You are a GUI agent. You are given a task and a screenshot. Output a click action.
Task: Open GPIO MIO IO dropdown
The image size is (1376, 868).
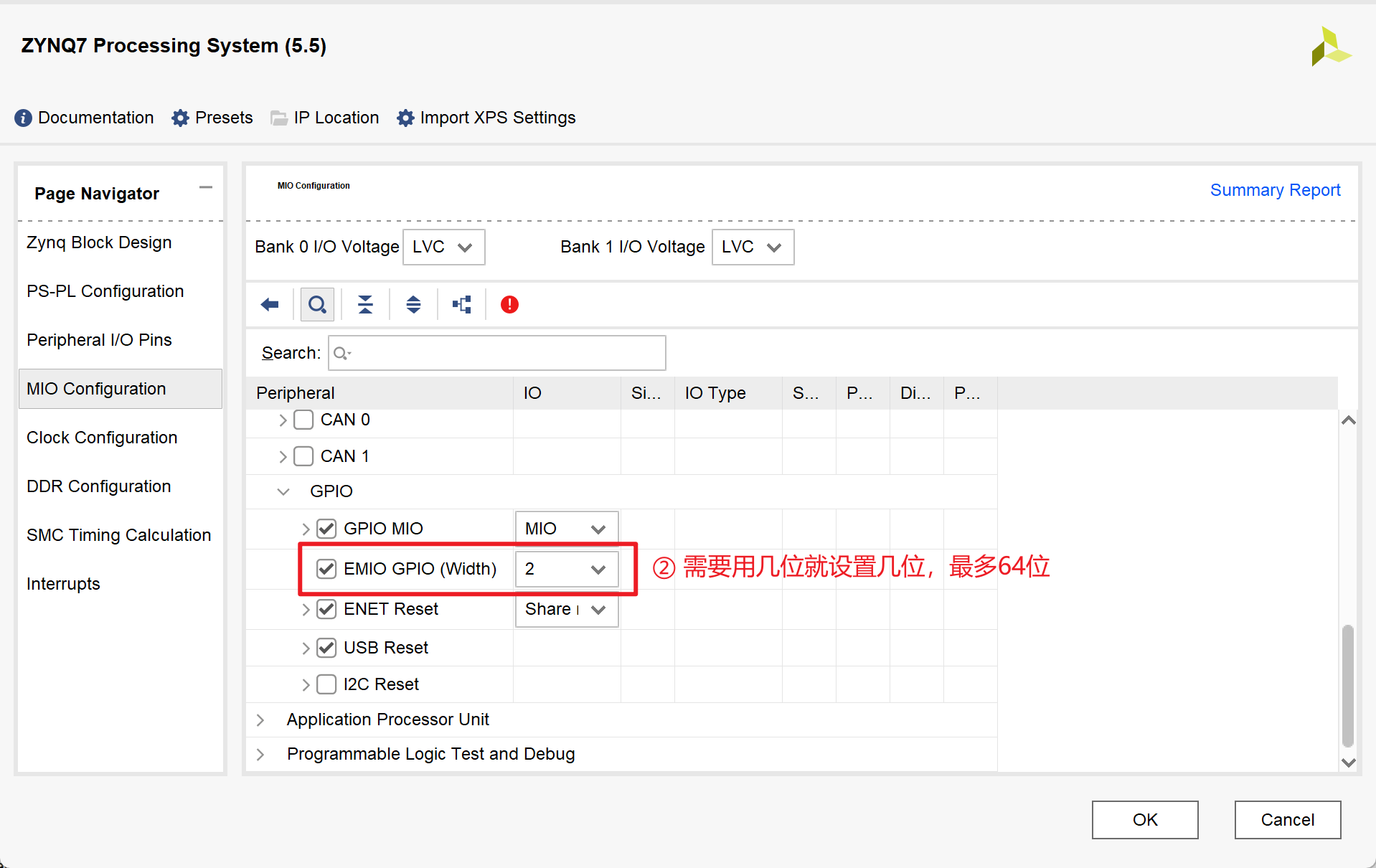[567, 529]
